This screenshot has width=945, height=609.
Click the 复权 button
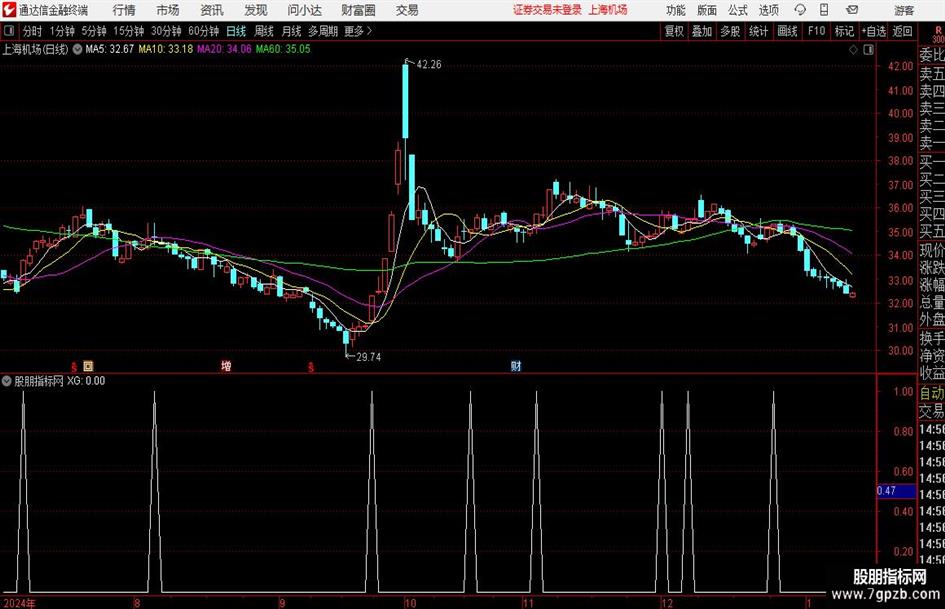tap(674, 31)
